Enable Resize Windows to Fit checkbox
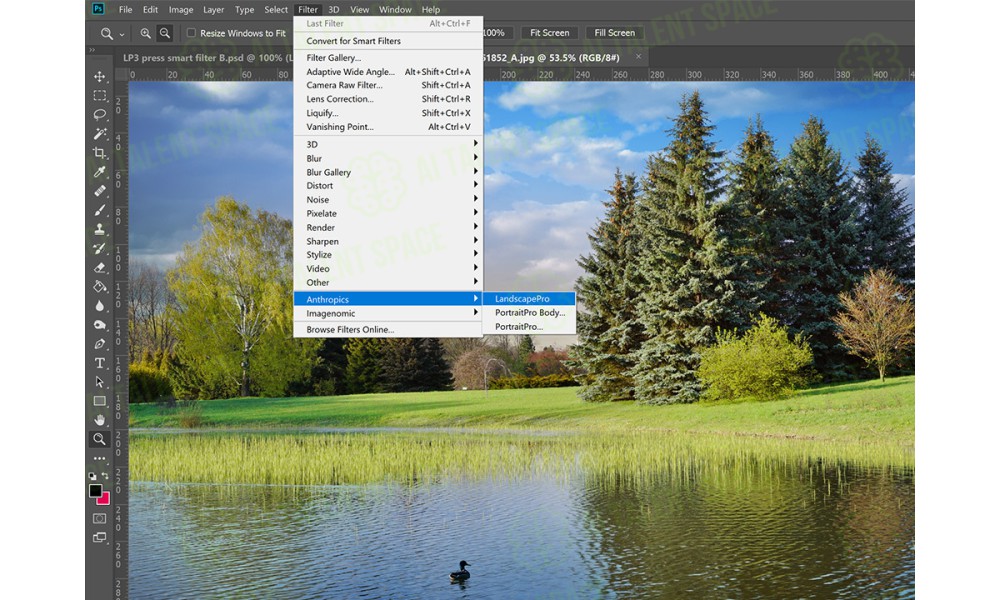Screen dimensions: 1000x600 tap(191, 33)
